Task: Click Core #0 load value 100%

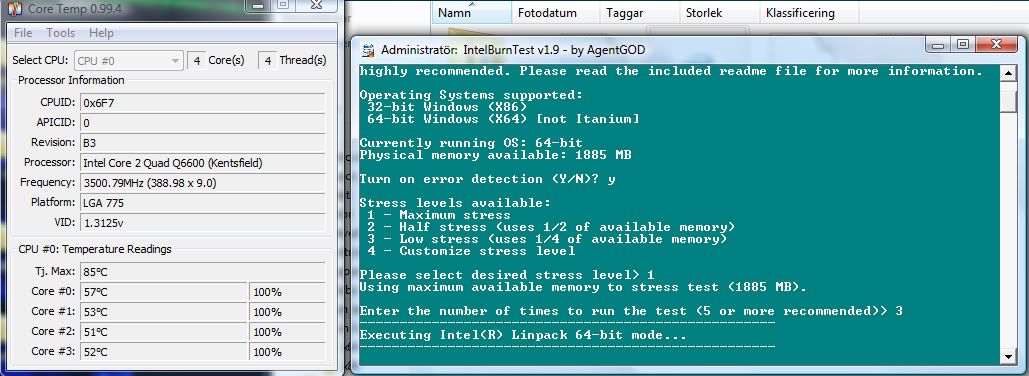Action: (x=287, y=292)
